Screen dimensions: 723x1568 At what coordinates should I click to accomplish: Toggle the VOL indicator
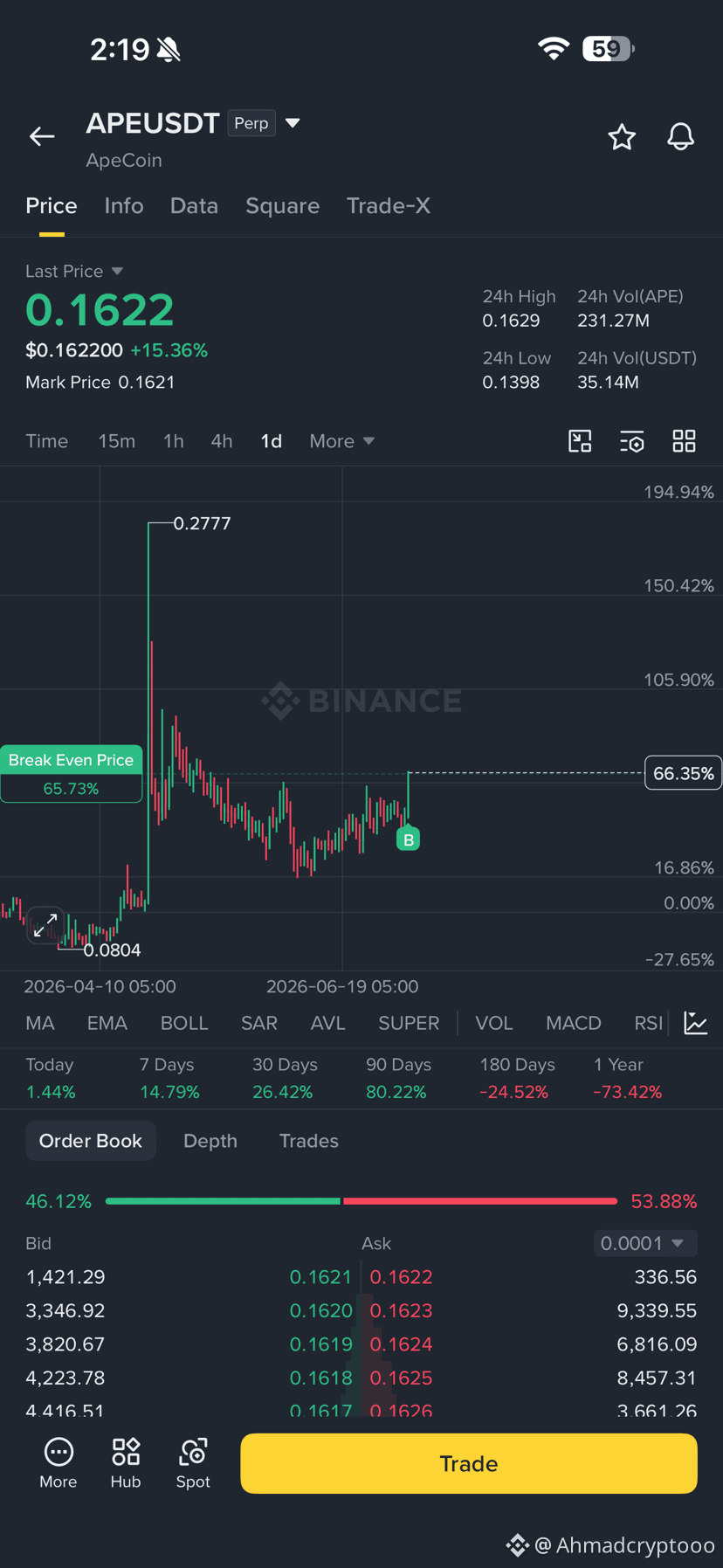click(x=494, y=1023)
